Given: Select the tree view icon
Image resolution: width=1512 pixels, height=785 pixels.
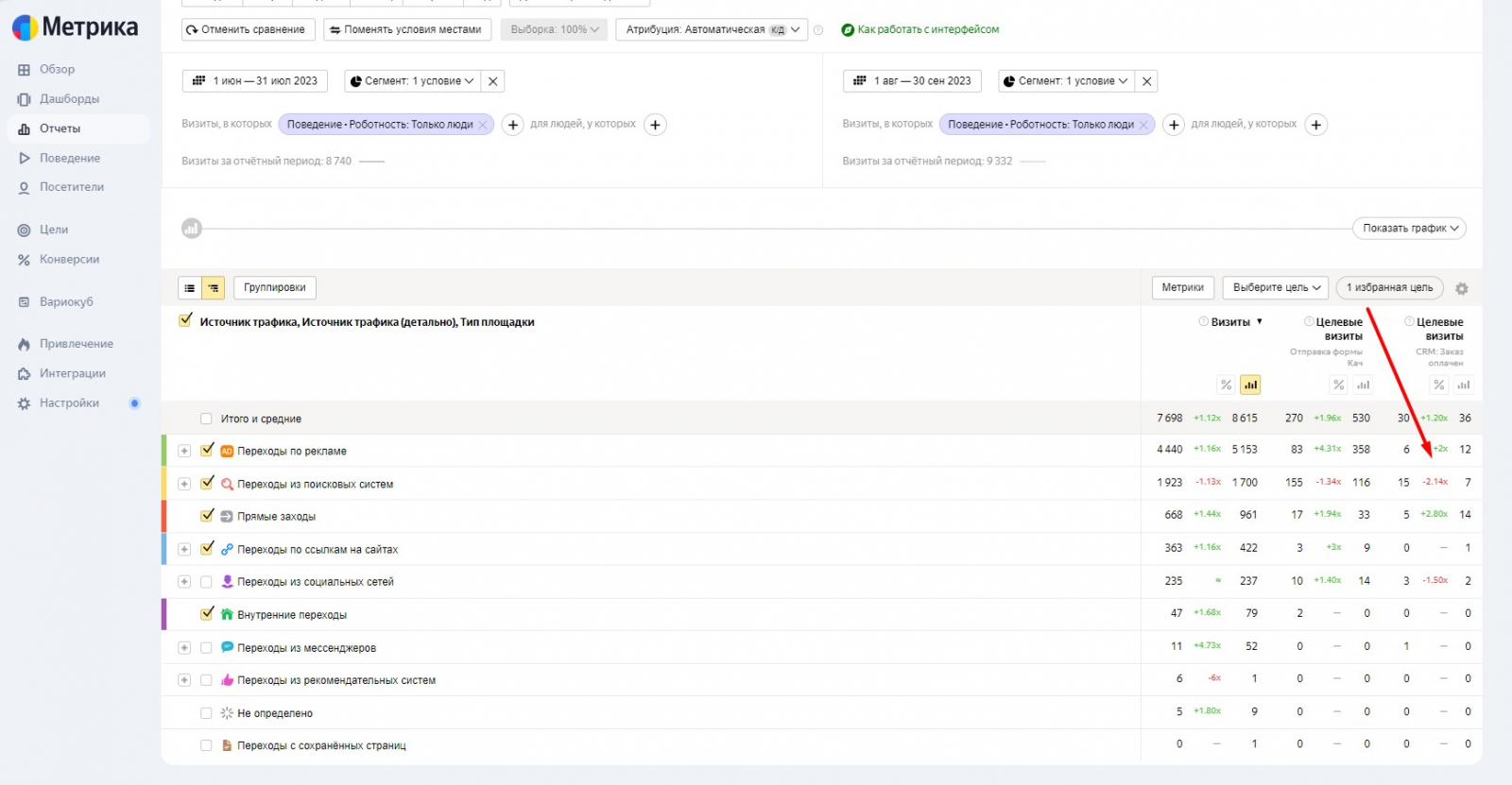Looking at the screenshot, I should click(x=214, y=288).
